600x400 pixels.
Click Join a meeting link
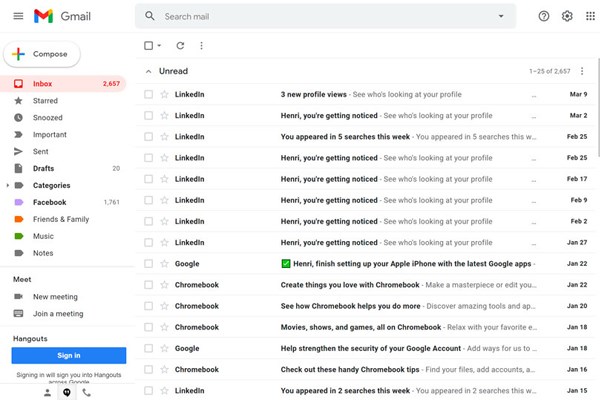[58, 313]
